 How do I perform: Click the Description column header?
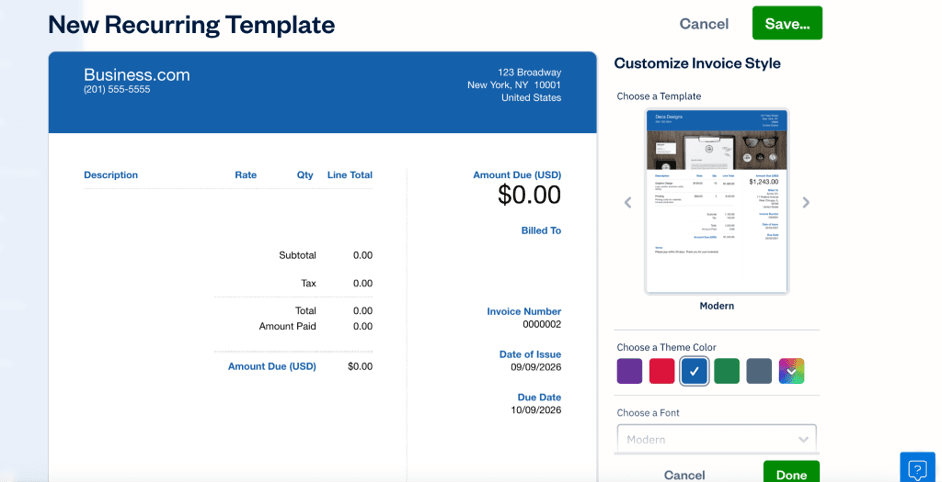click(x=111, y=175)
